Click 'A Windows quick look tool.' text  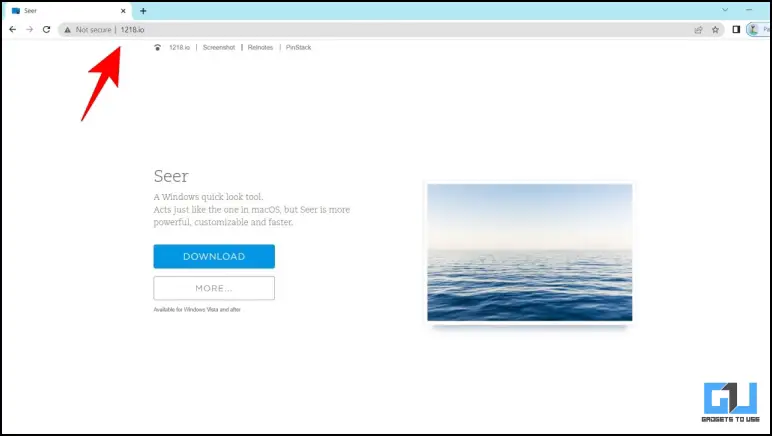pos(208,197)
